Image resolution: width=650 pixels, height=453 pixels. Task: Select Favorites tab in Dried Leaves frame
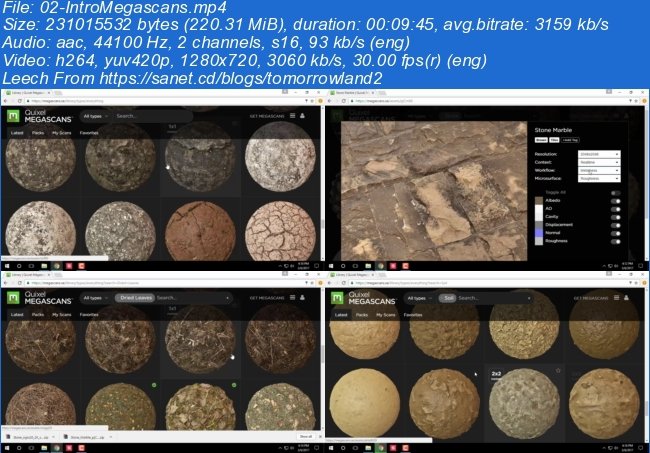click(x=89, y=315)
